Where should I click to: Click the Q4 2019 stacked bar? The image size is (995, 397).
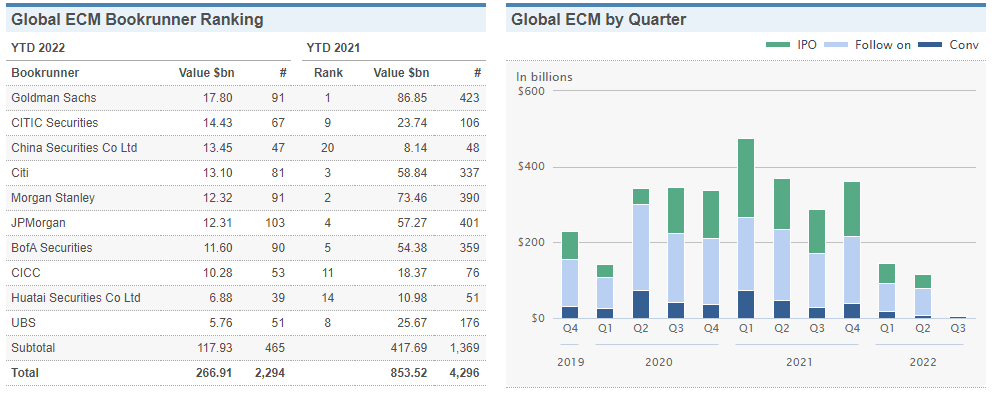570,275
